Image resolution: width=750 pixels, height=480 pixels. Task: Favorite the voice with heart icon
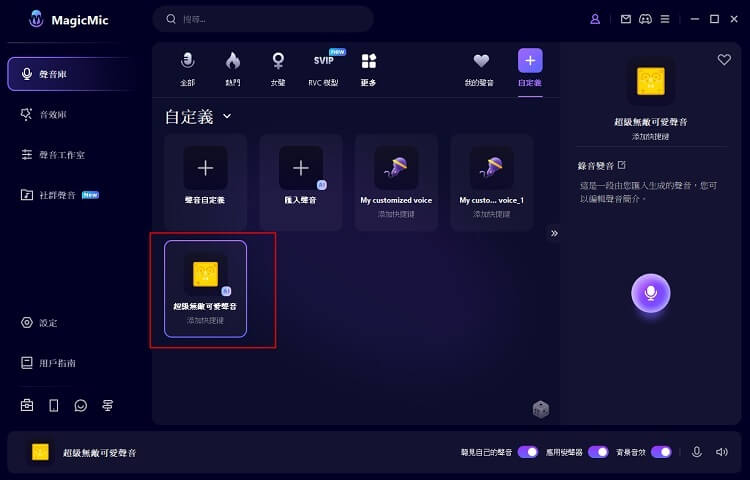point(724,59)
